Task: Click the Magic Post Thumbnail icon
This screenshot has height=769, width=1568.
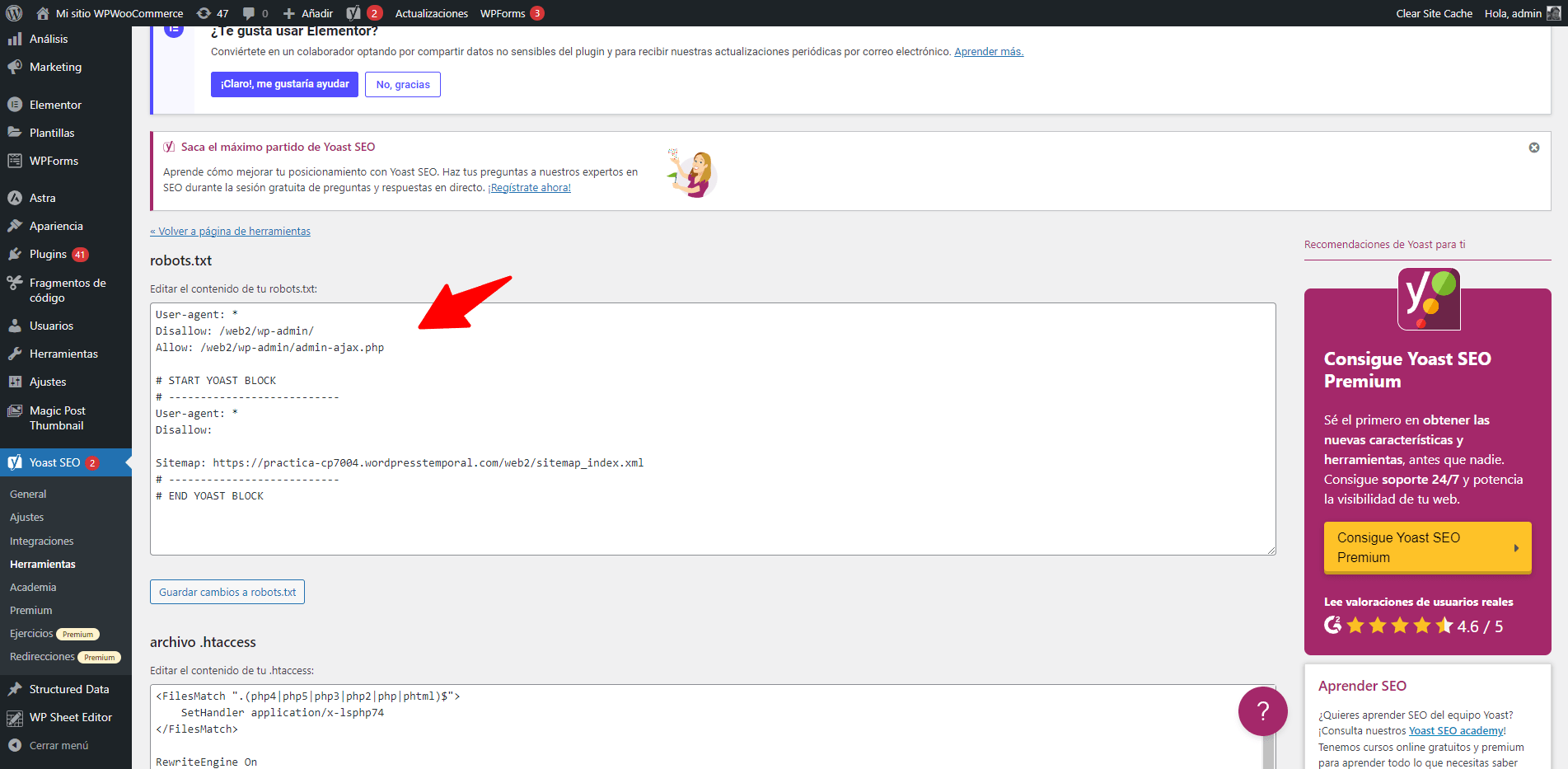Action: pos(15,410)
